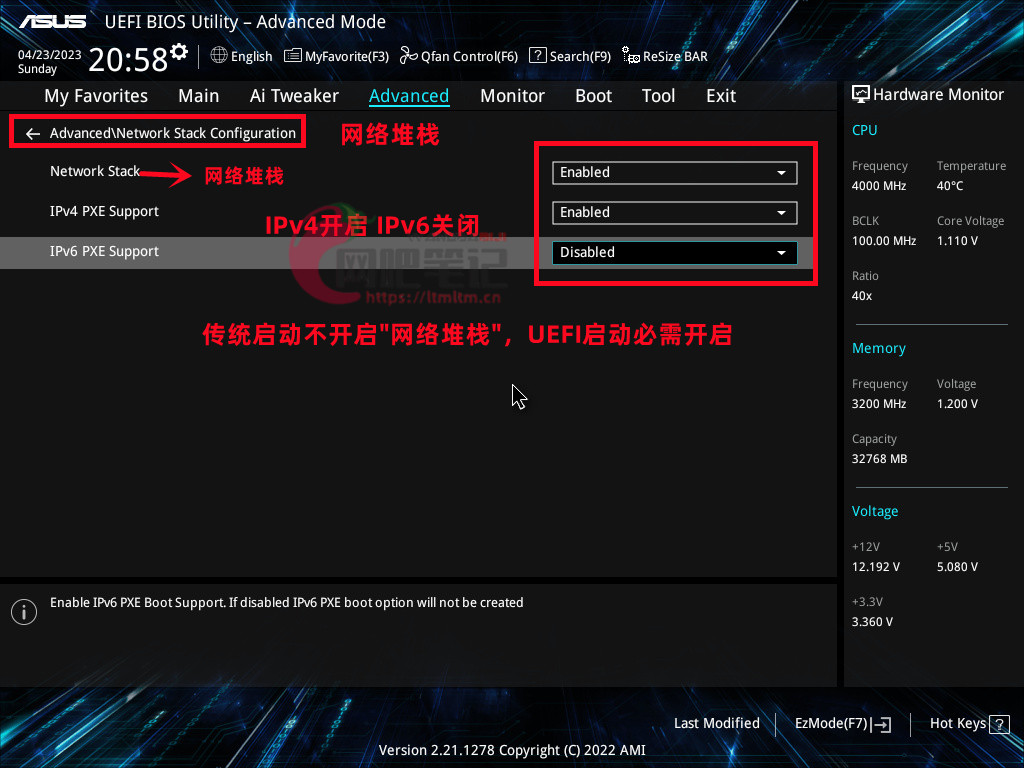Click the 04/23/2023 date text
1024x768 pixels.
[50, 55]
